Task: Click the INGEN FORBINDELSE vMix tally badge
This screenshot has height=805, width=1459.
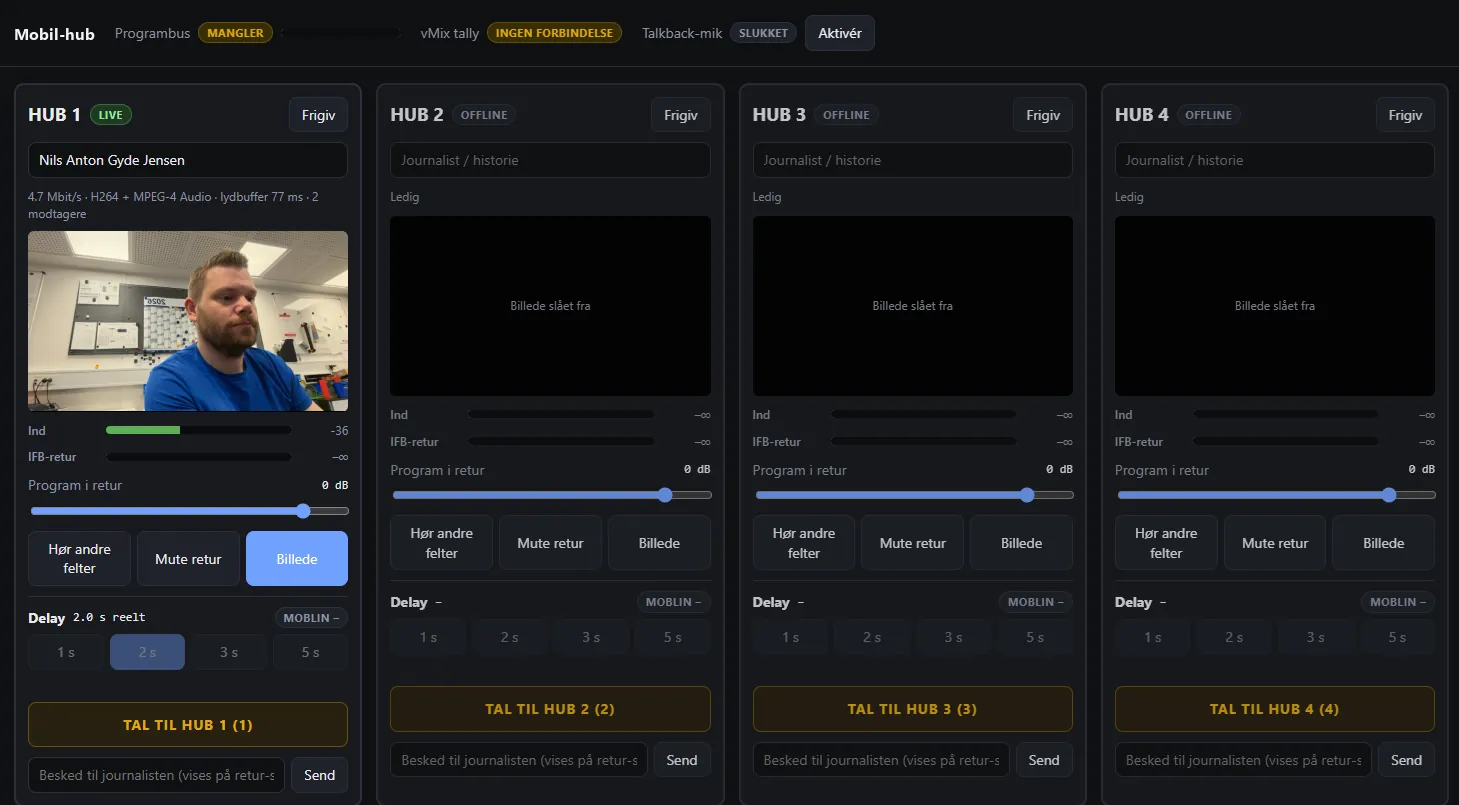Action: (554, 33)
